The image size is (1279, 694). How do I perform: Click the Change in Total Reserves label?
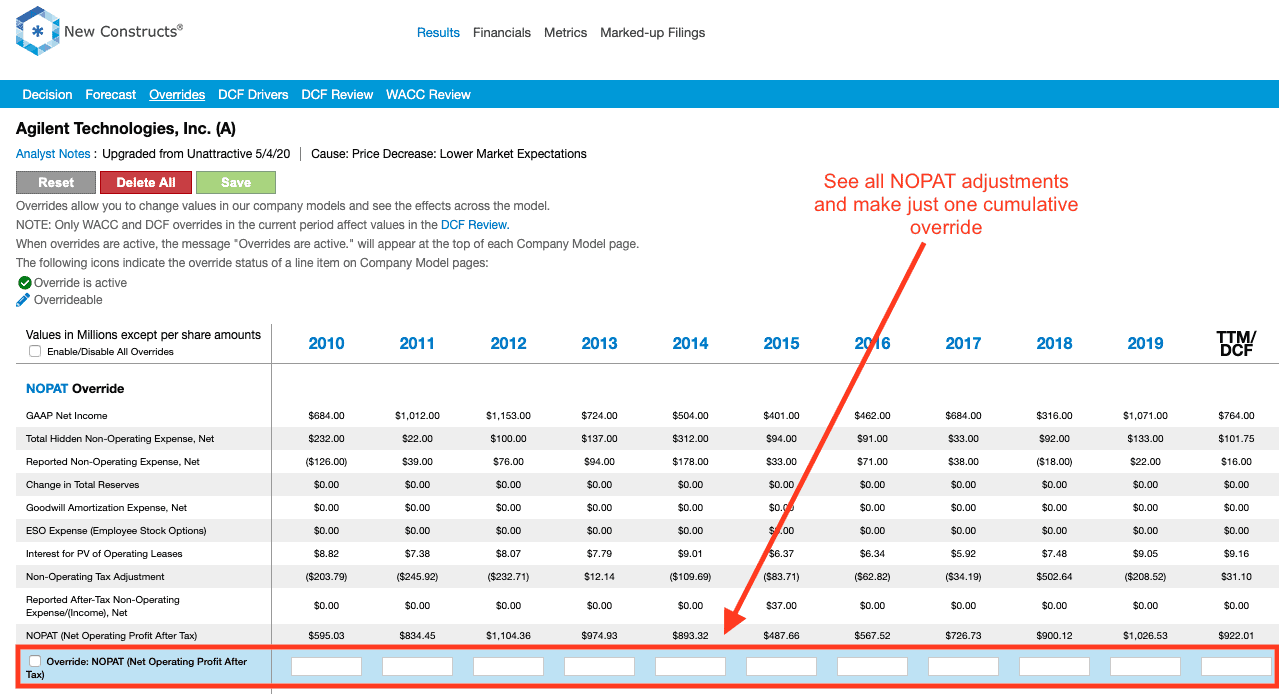83,485
